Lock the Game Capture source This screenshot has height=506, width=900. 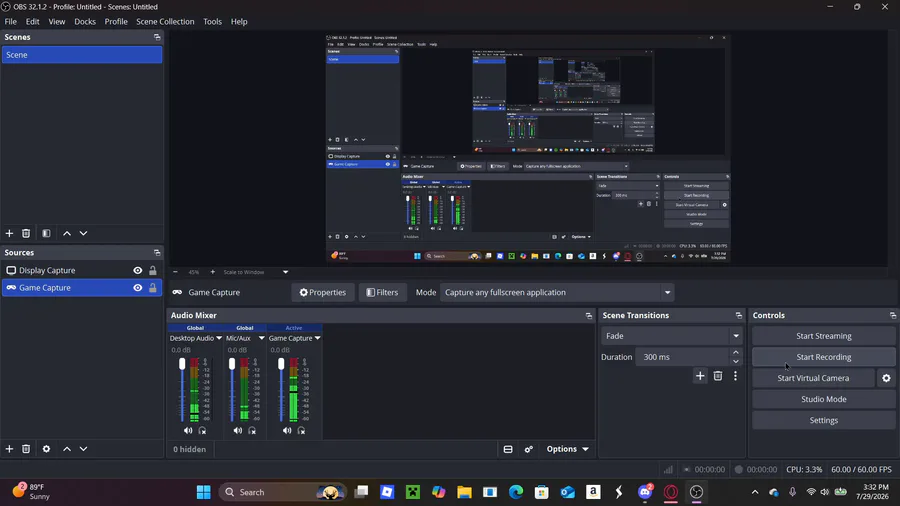[153, 288]
